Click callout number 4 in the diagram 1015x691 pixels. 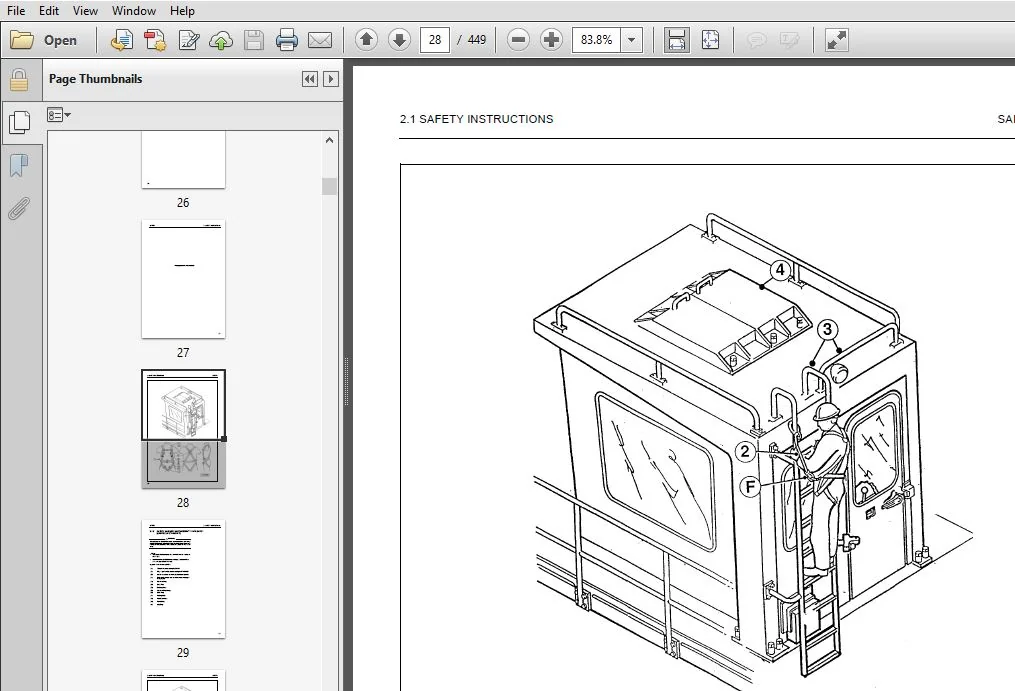click(x=780, y=270)
